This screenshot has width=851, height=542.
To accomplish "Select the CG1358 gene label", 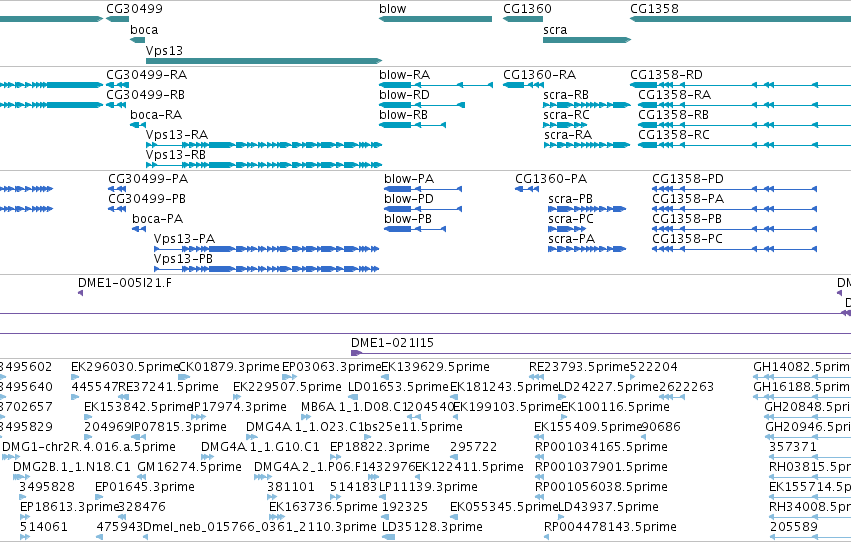I will point(654,9).
